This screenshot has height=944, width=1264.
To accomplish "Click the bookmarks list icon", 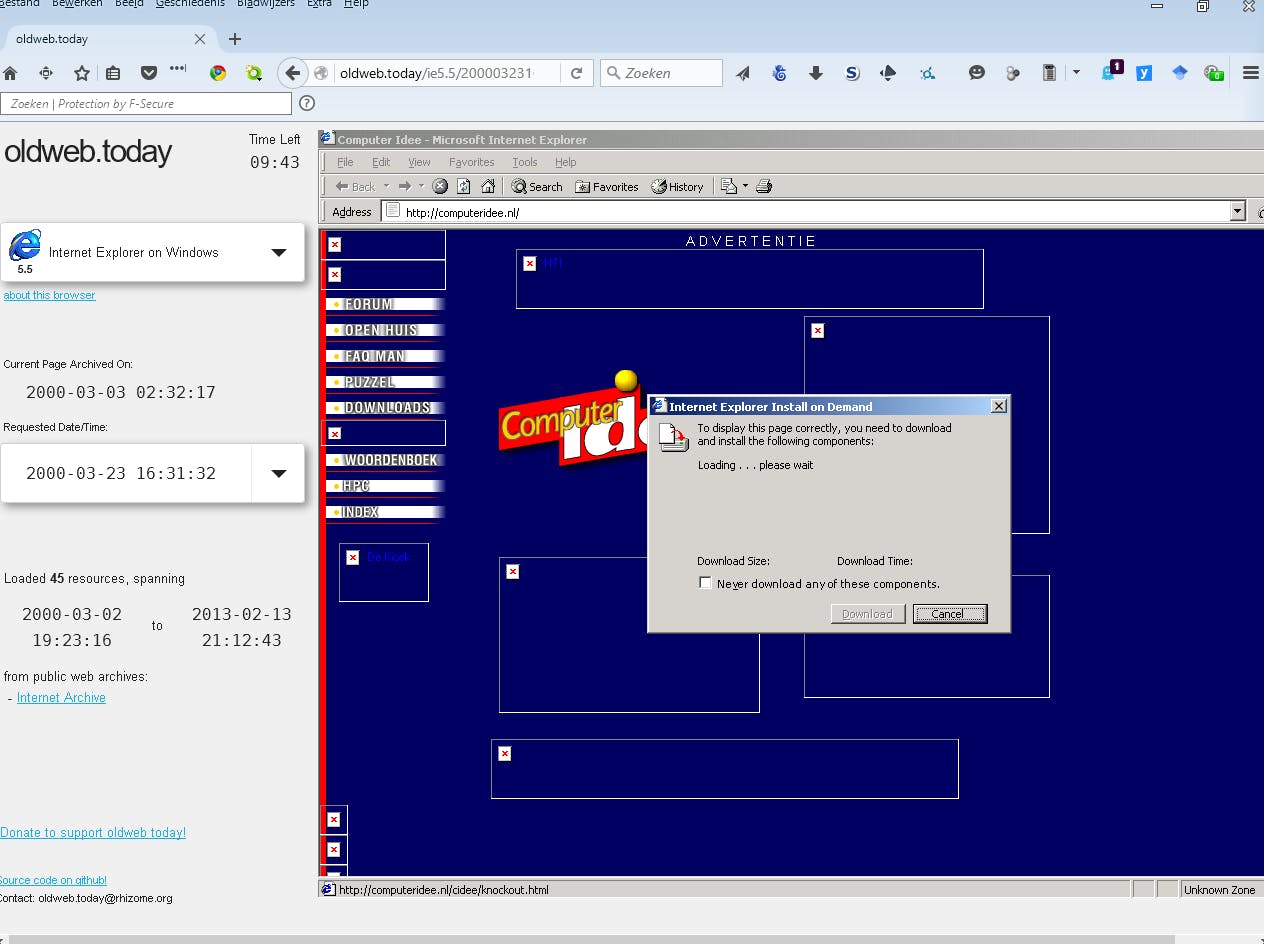I will (x=113, y=73).
